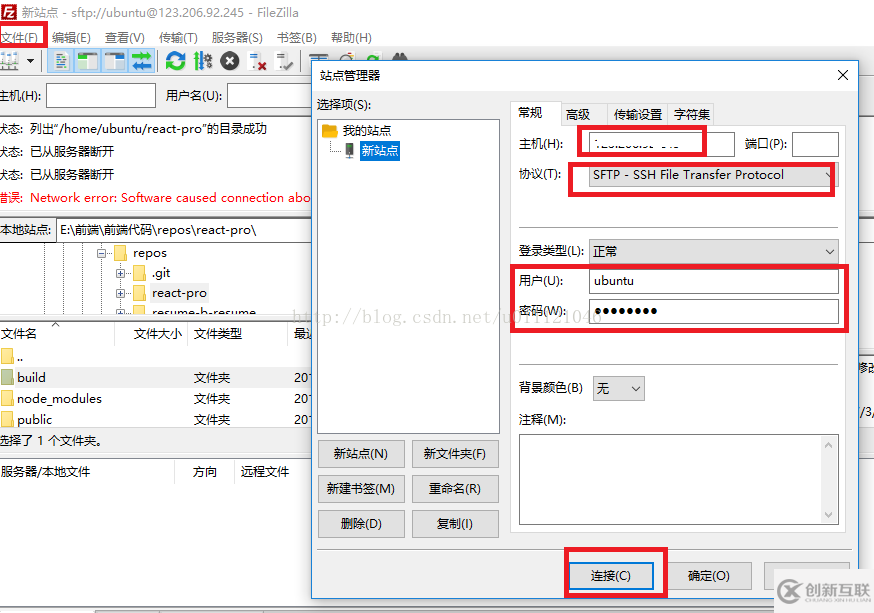
Task: Click the 用户(U) field containing ubuntu
Action: (713, 281)
